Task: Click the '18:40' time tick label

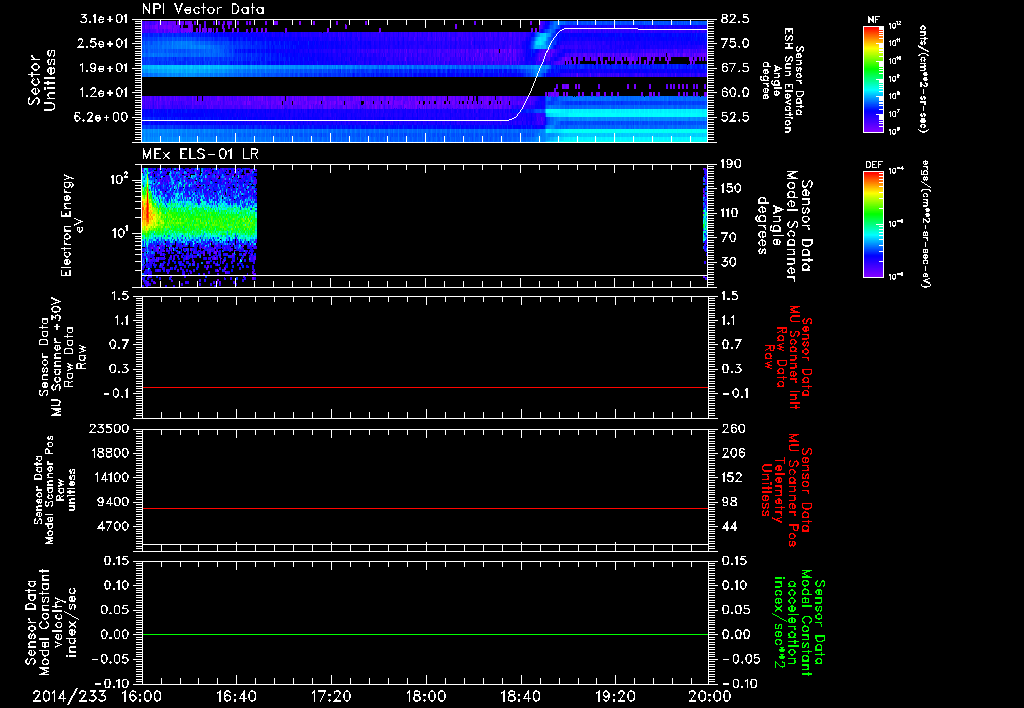Action: tap(520, 697)
